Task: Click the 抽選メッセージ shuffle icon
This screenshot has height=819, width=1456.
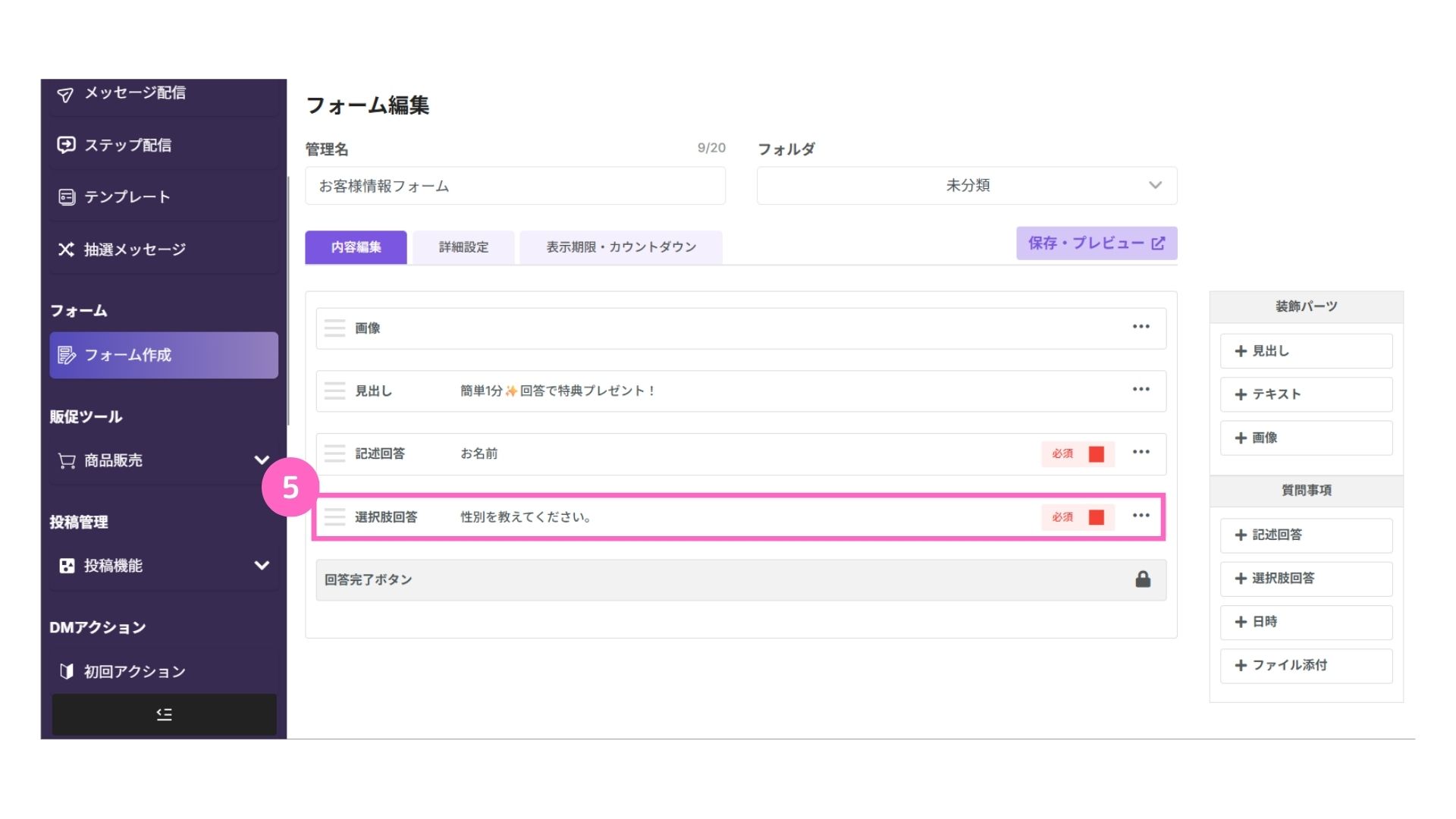Action: click(66, 249)
